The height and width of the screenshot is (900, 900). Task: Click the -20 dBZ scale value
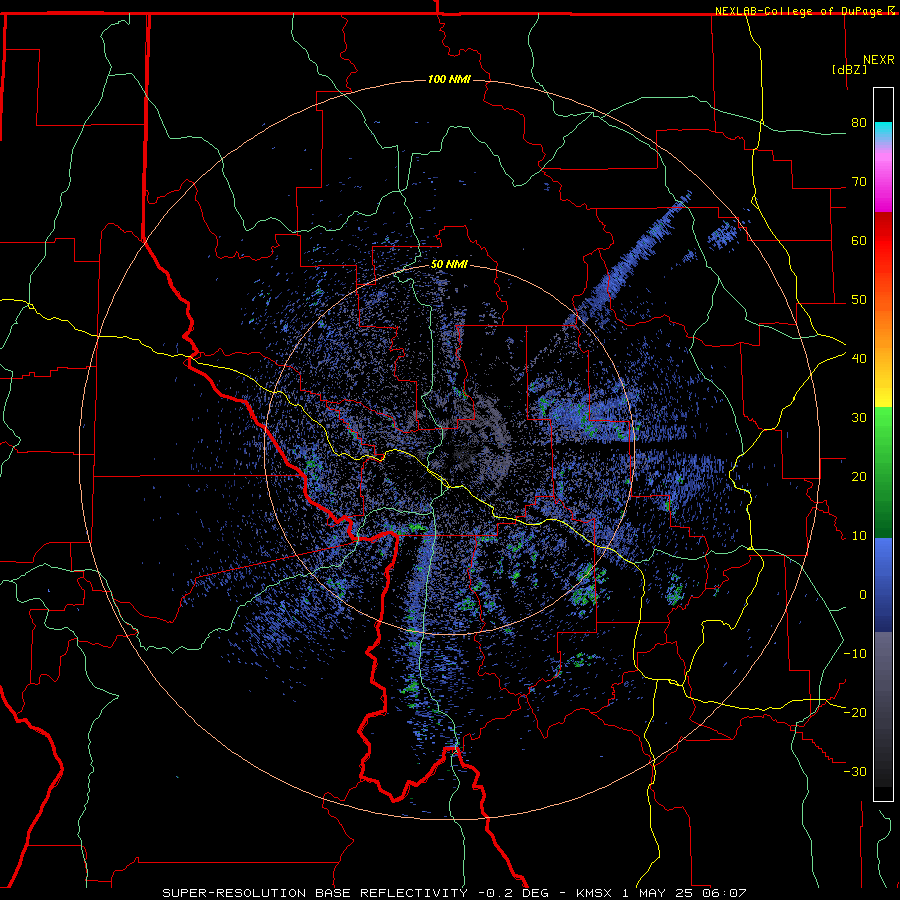point(855,712)
